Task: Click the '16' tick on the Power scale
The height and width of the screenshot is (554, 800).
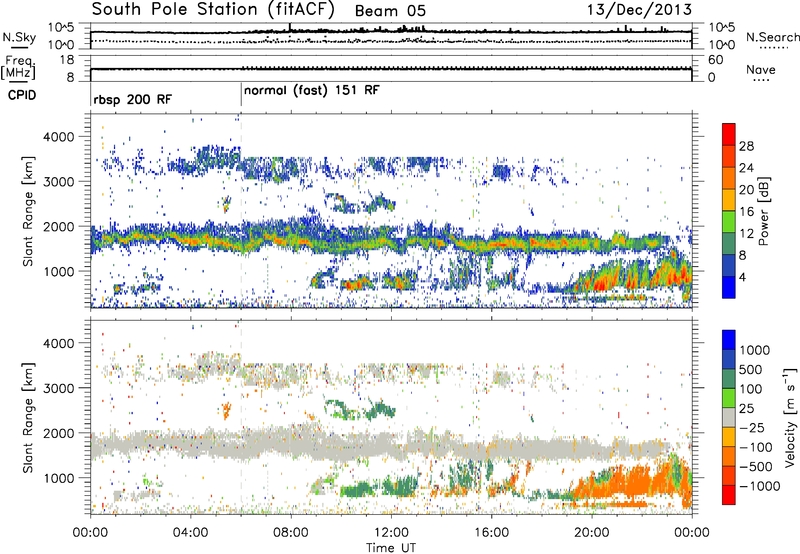Action: click(x=746, y=212)
